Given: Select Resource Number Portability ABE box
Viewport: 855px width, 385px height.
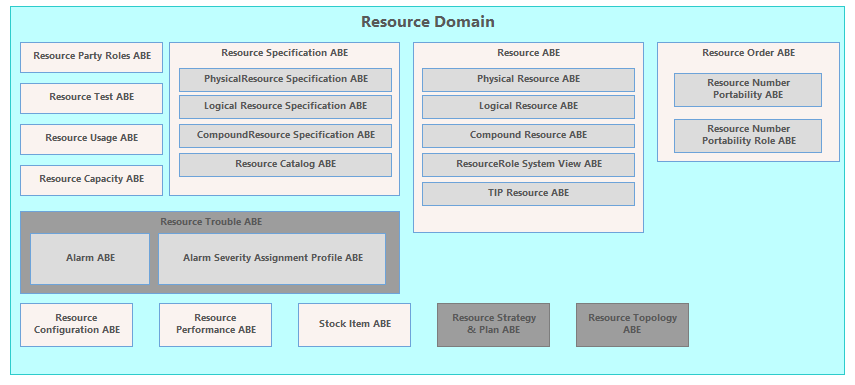Looking at the screenshot, I should [748, 90].
